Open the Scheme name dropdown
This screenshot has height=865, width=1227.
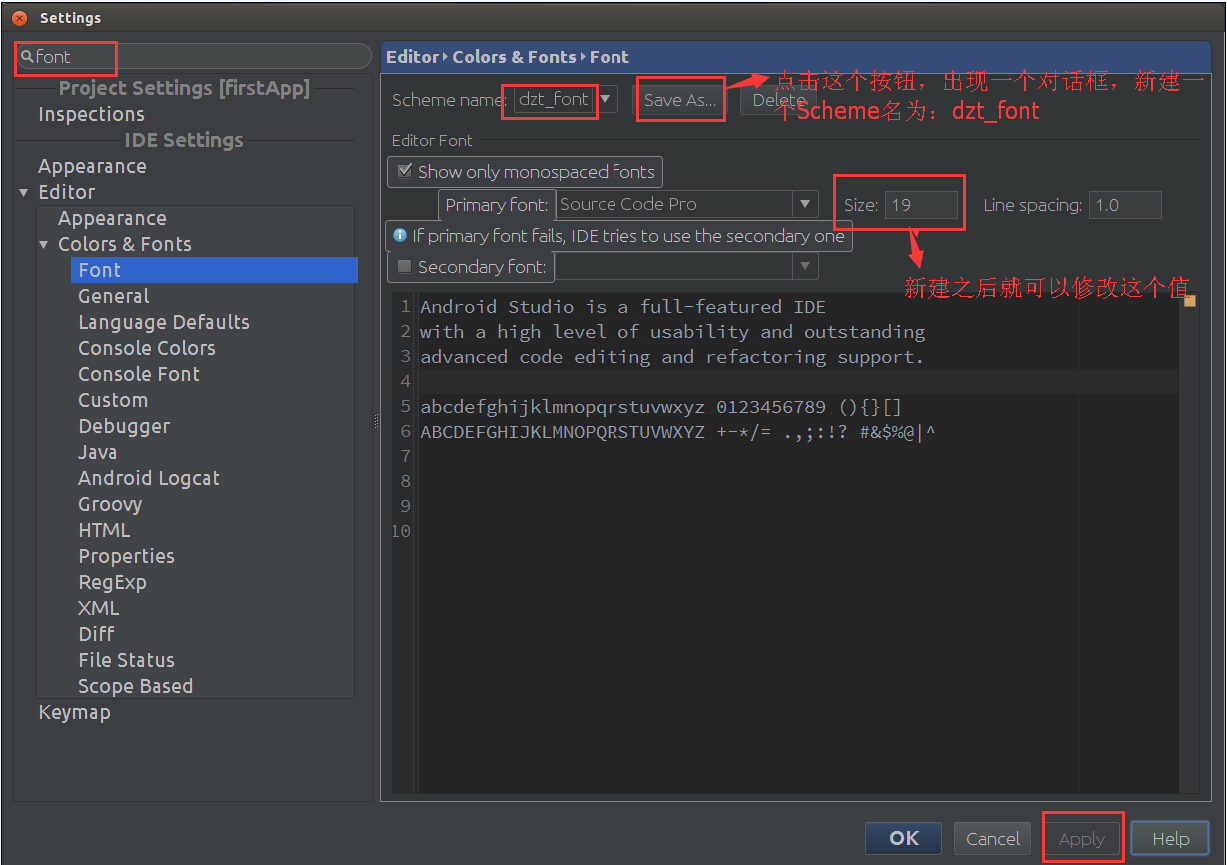[x=606, y=99]
